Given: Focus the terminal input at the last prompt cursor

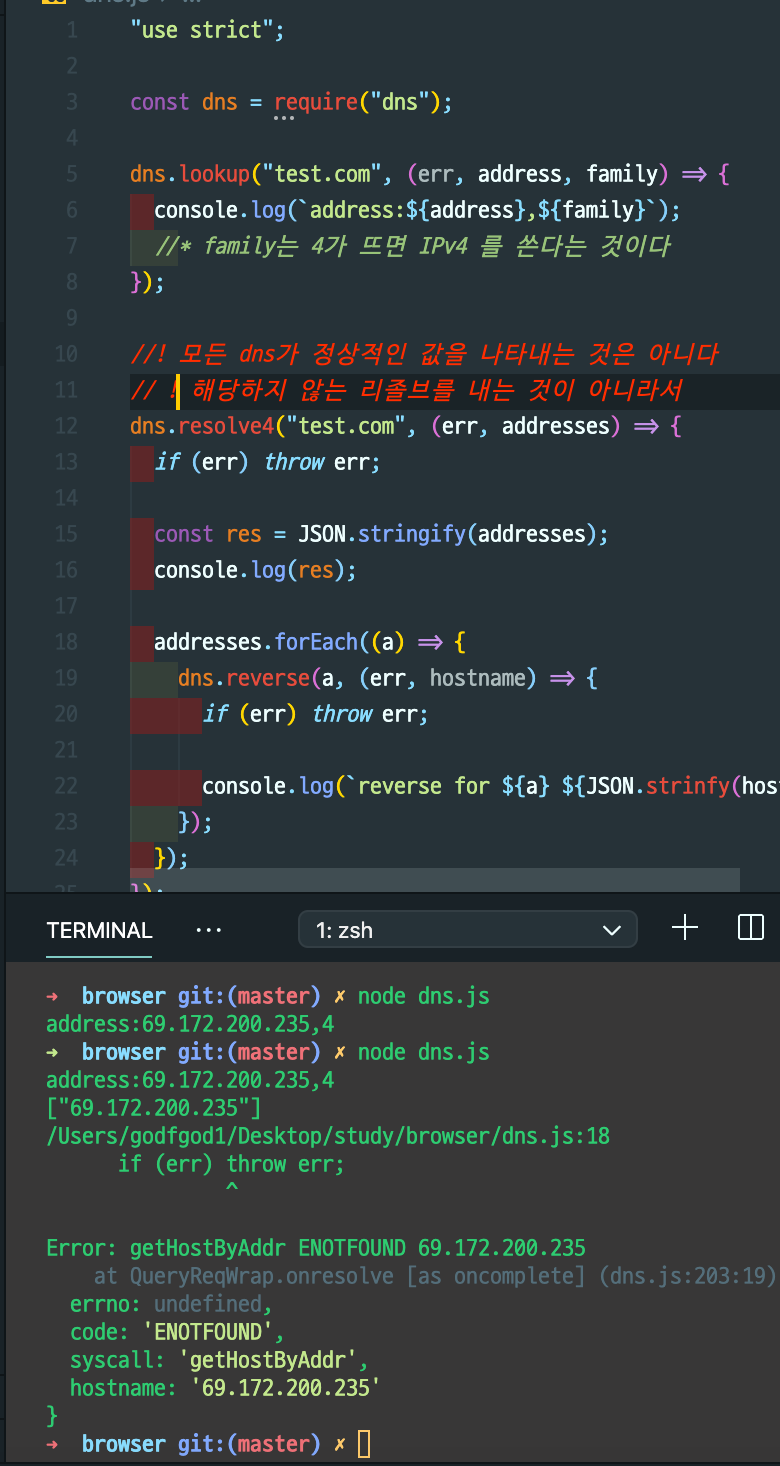Looking at the screenshot, I should pos(363,1444).
